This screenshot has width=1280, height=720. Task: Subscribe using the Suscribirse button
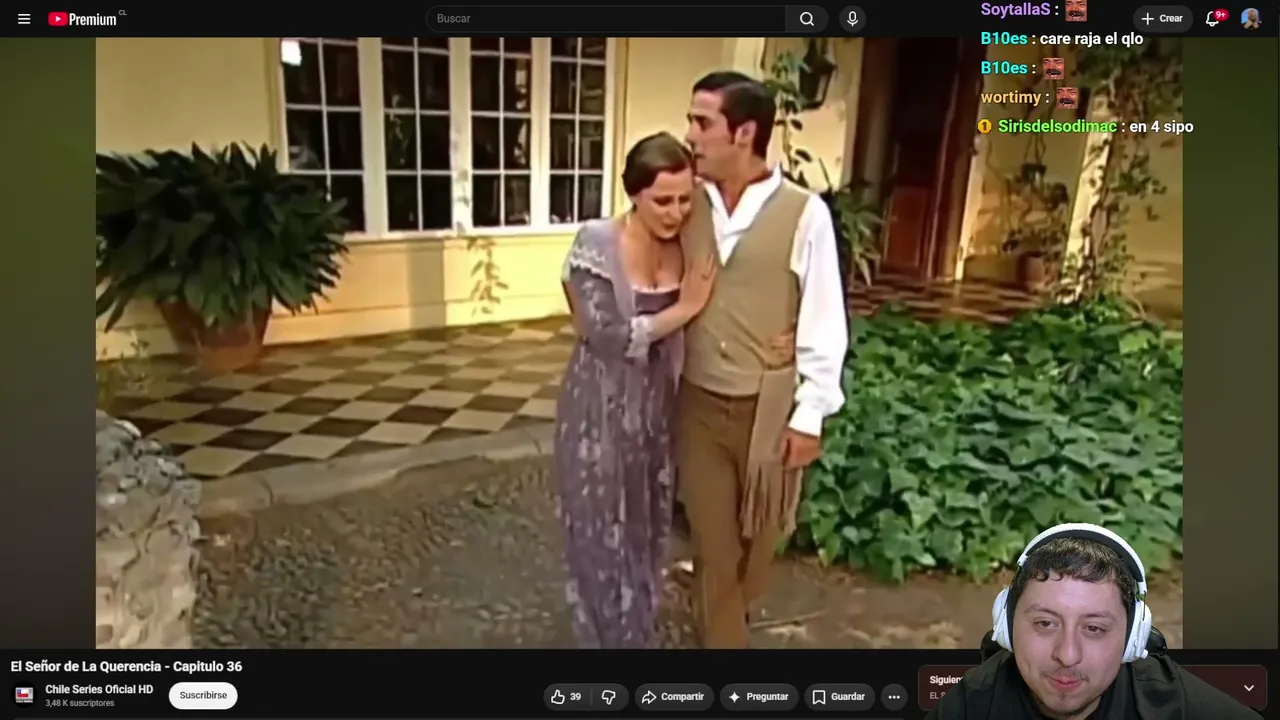click(203, 696)
